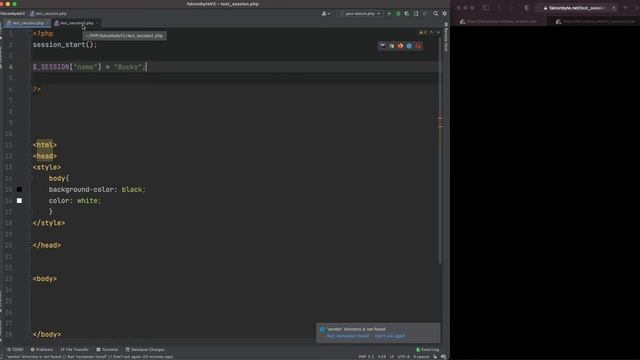This screenshot has width=640, height=360.
Task: Open the Terminal tool window
Action: 107,349
